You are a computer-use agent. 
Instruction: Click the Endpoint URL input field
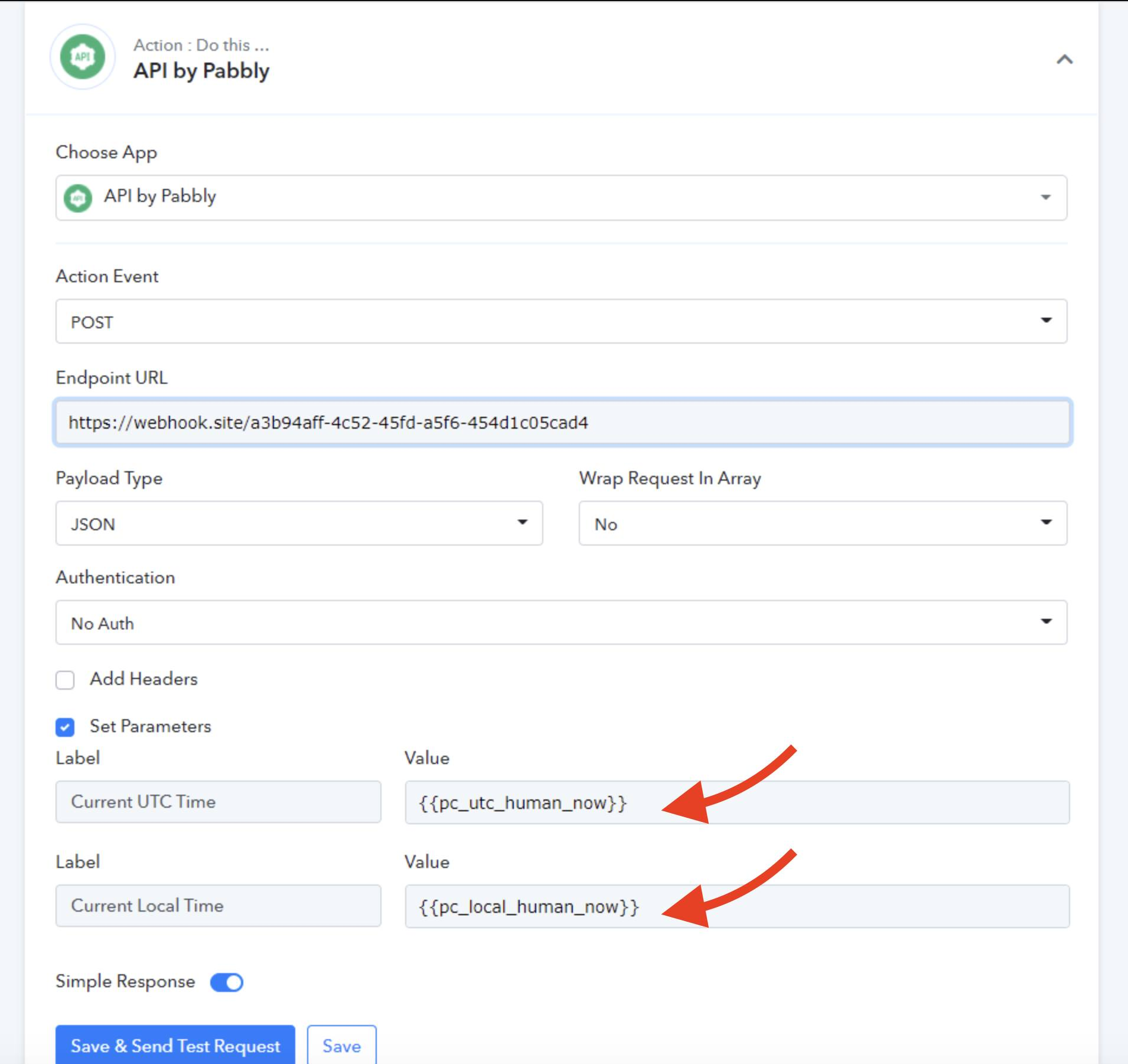click(562, 422)
